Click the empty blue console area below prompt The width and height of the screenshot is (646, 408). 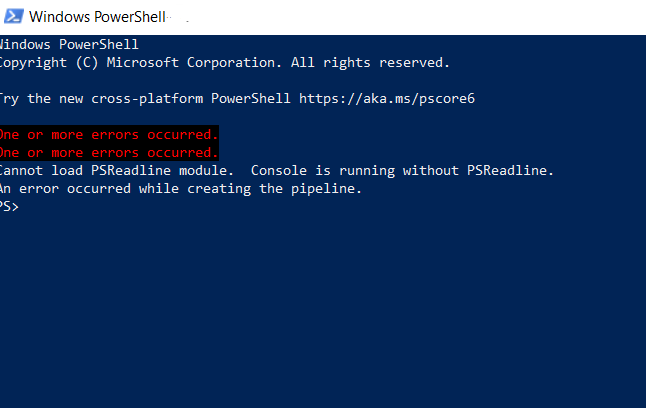pyautogui.click(x=323, y=309)
